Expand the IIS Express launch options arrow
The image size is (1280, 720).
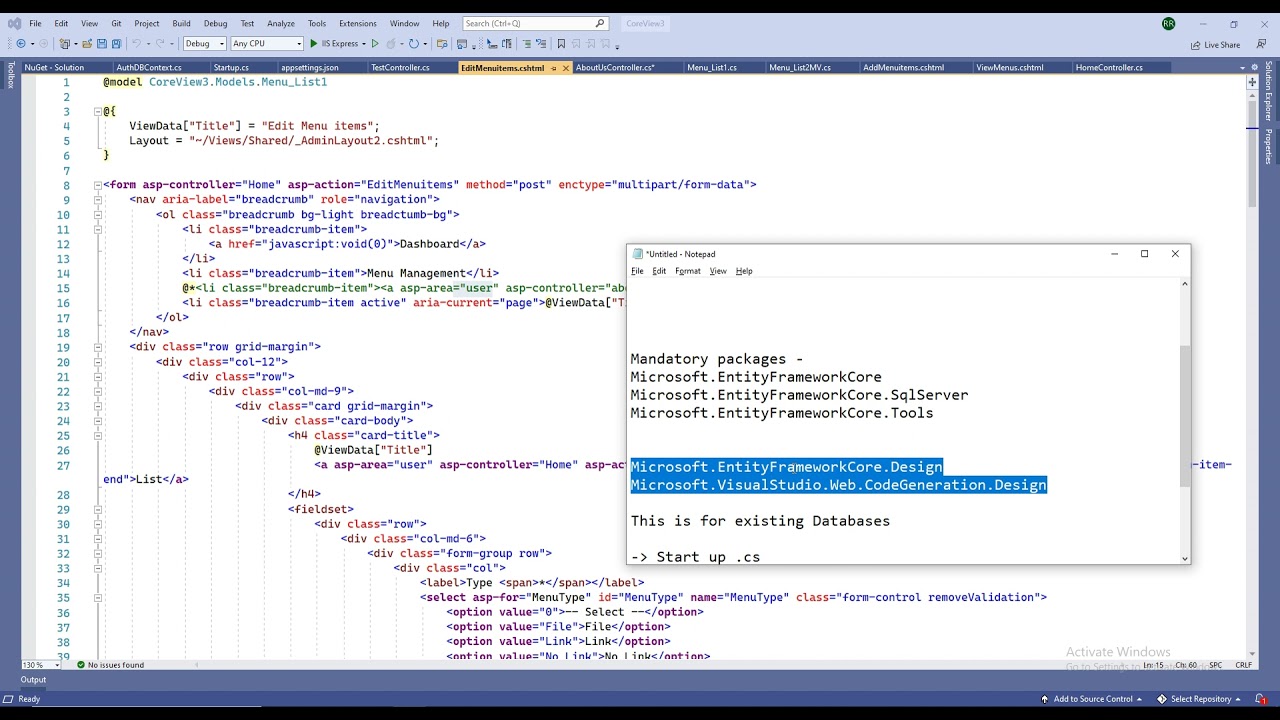tap(364, 44)
